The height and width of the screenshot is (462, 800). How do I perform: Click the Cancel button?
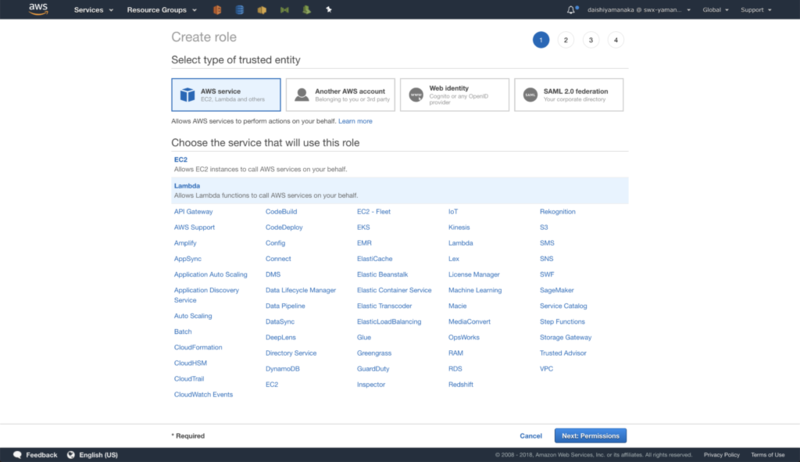[531, 435]
